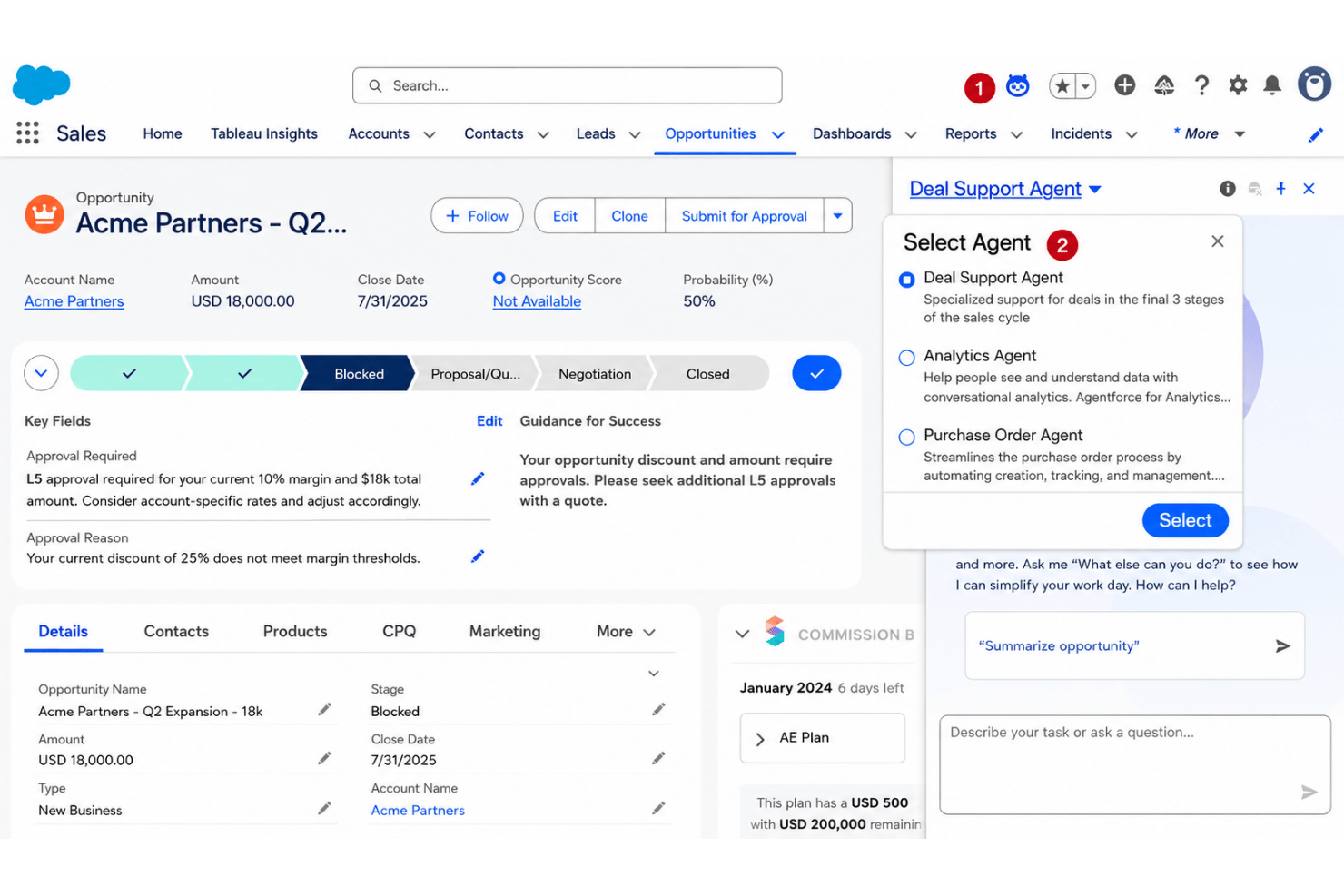Open the Opportunities tab dropdown chevron

[x=778, y=134]
